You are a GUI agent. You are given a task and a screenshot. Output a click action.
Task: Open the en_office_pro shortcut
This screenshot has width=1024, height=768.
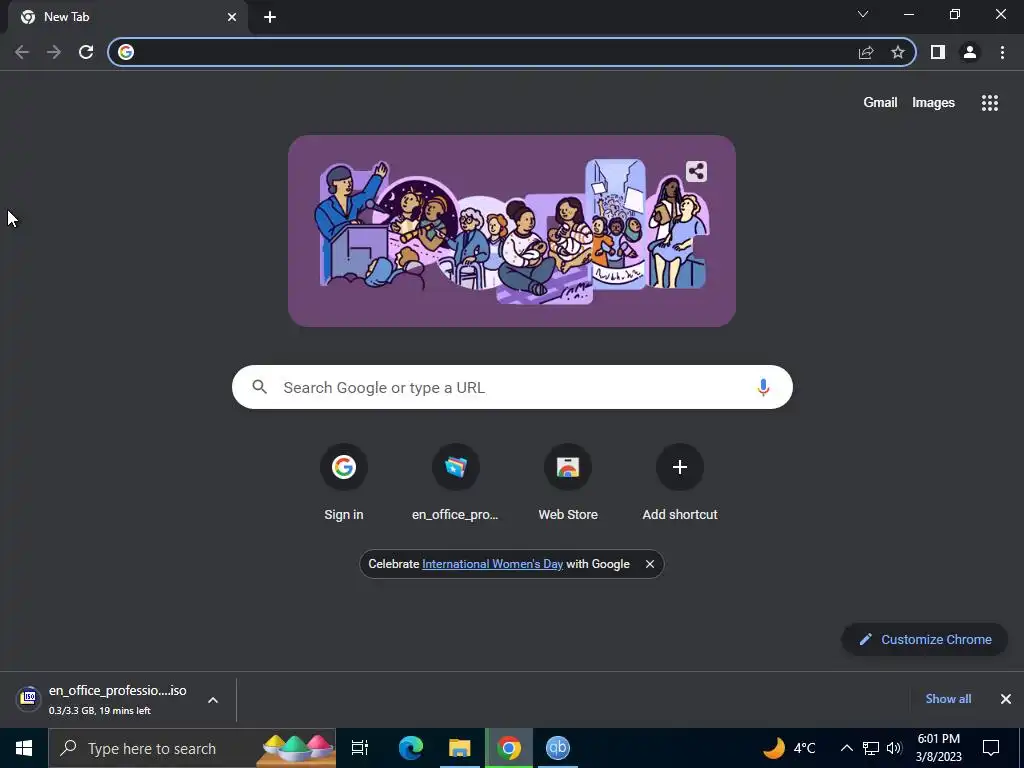[x=455, y=482]
